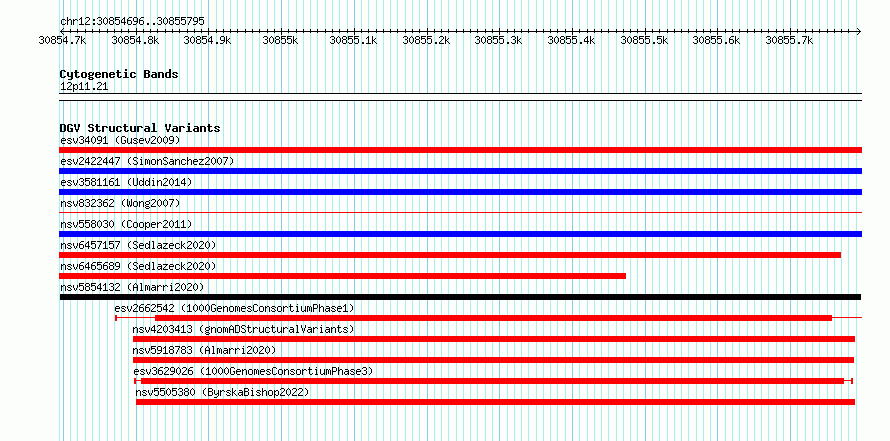Click the blue bar of nsv558030

(x=460, y=234)
